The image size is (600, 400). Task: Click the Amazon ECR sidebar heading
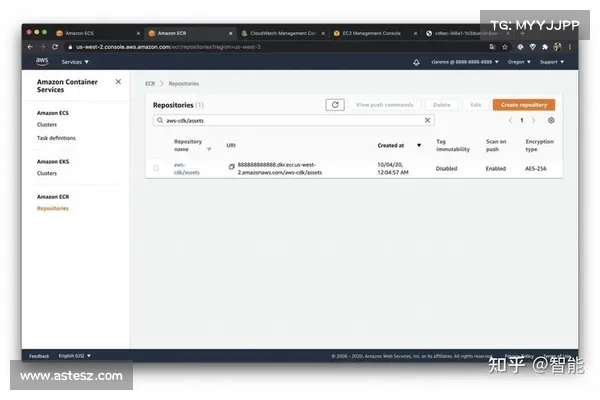pos(53,196)
